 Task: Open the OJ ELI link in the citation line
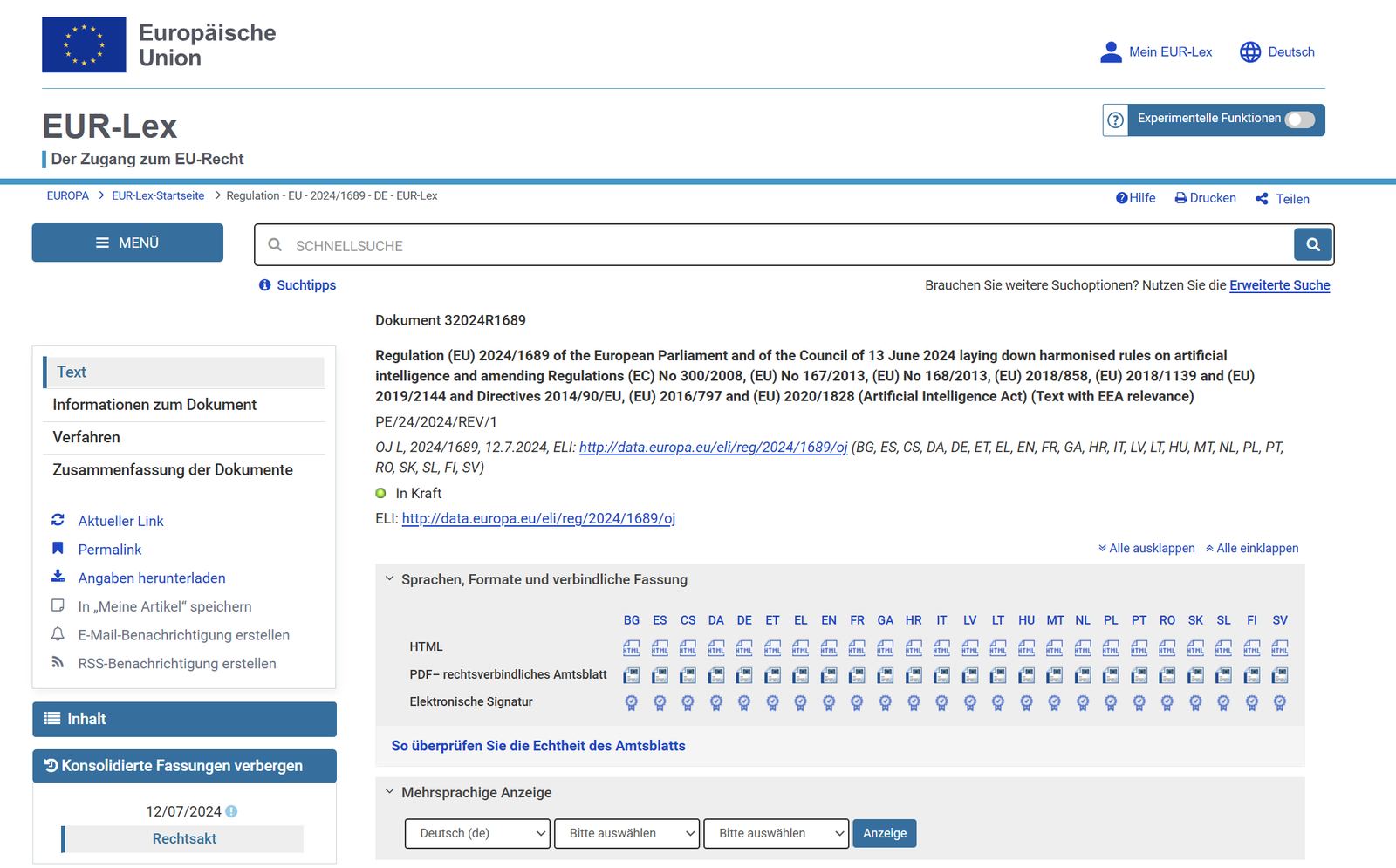(714, 447)
